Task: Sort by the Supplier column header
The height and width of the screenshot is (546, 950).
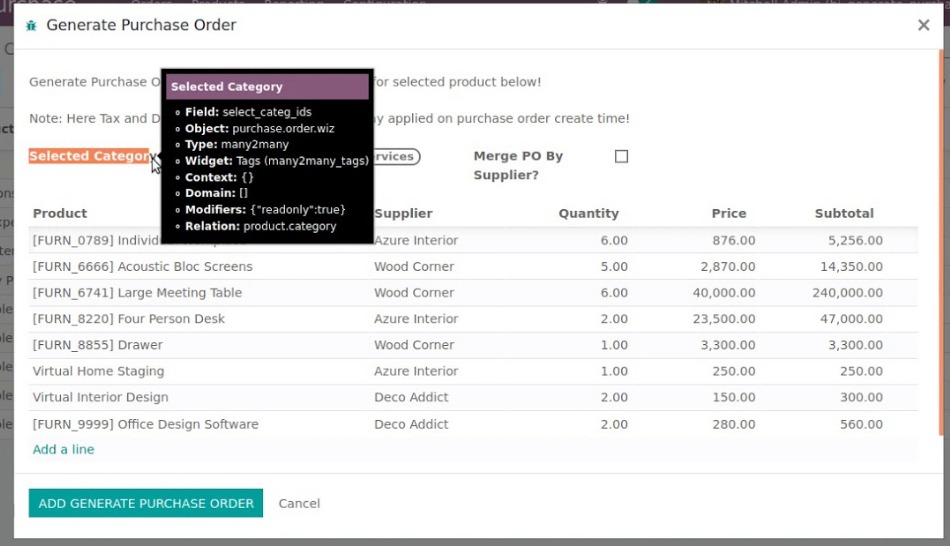Action: click(x=403, y=213)
